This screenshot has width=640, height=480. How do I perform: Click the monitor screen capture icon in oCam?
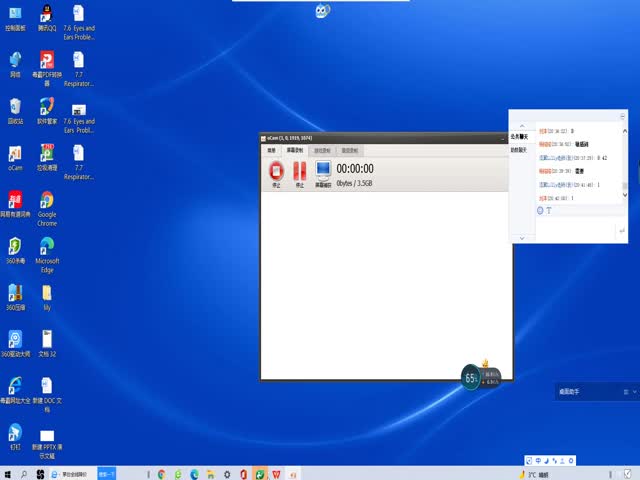point(323,172)
